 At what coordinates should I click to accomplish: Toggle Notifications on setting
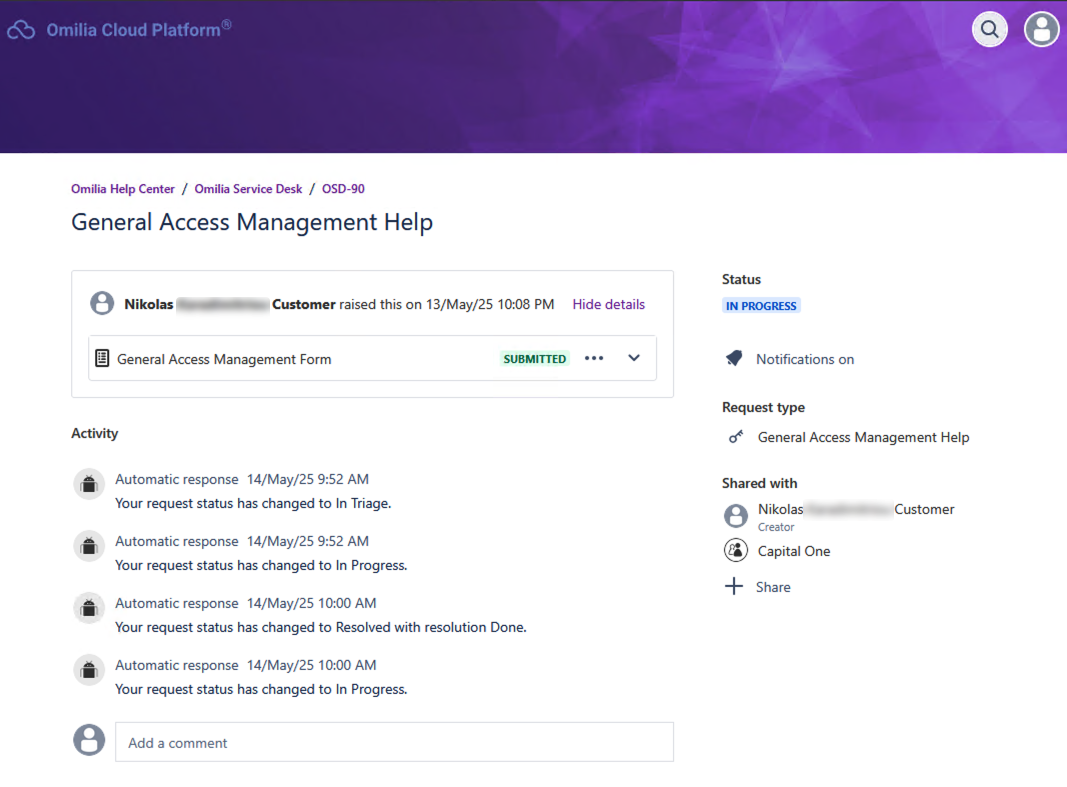click(804, 359)
